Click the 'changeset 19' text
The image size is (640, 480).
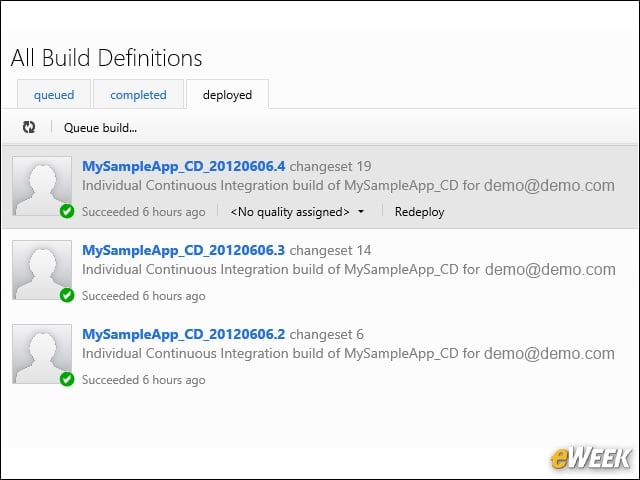click(331, 167)
